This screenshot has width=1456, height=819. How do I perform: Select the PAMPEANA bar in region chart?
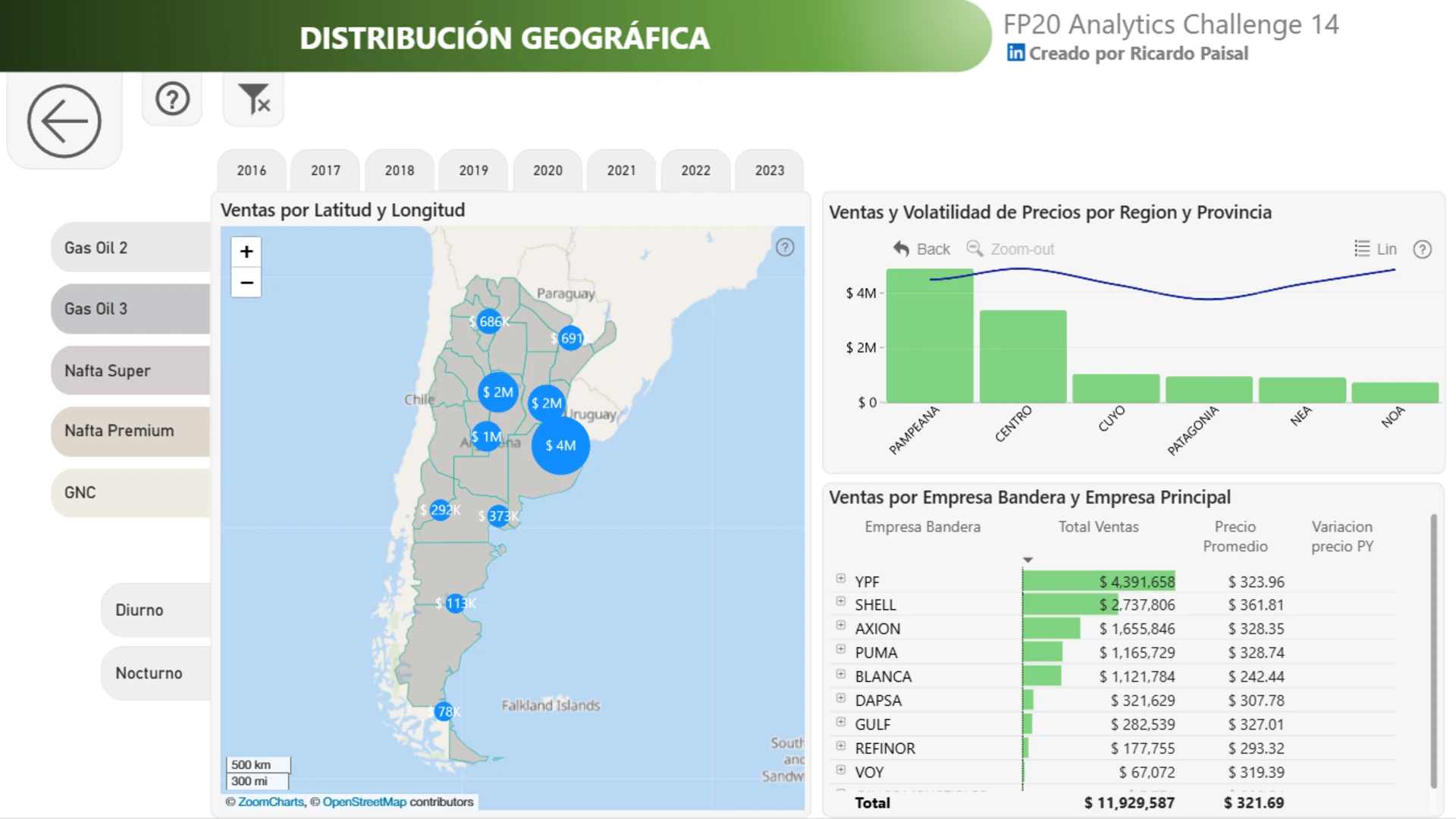coord(930,336)
